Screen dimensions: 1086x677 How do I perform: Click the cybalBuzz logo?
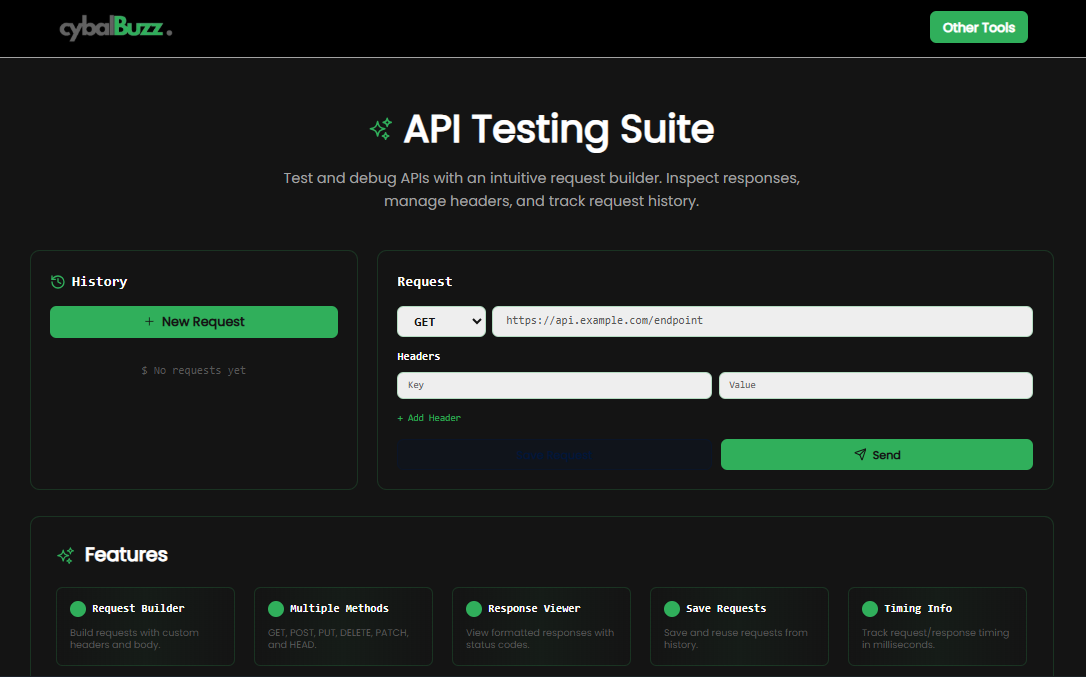[116, 27]
